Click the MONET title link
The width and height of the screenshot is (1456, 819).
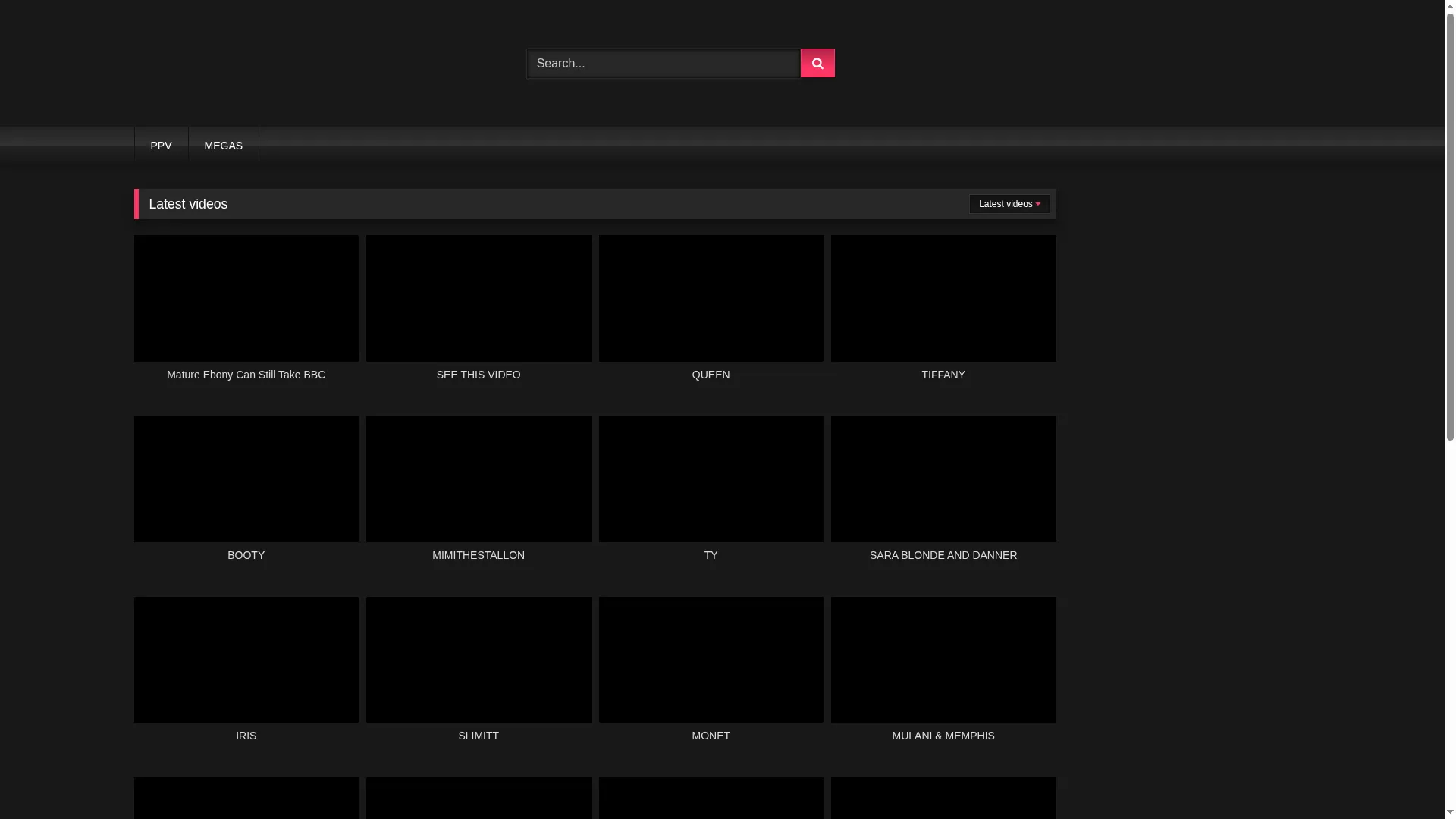point(711,736)
